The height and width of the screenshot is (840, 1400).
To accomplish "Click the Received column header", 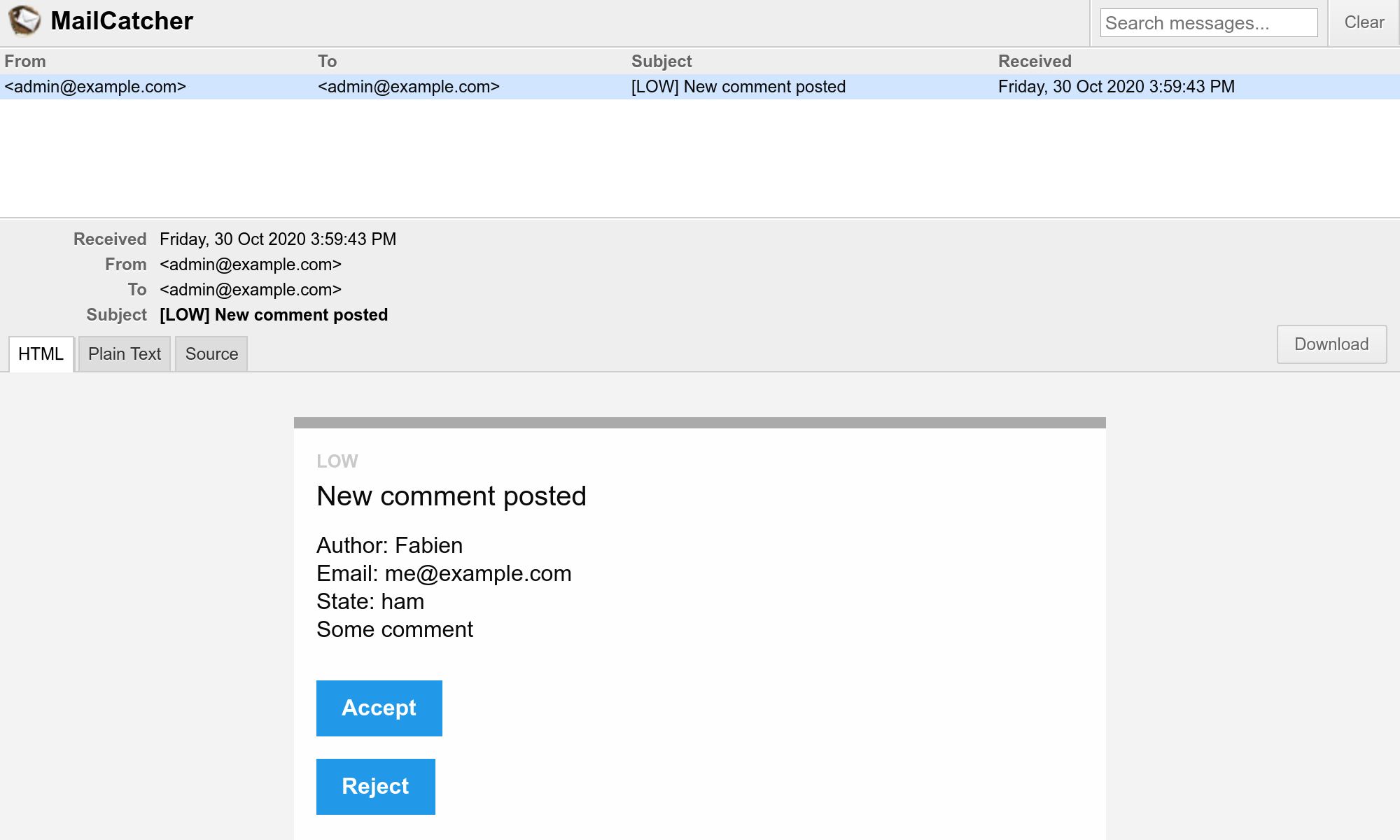I will point(1035,62).
